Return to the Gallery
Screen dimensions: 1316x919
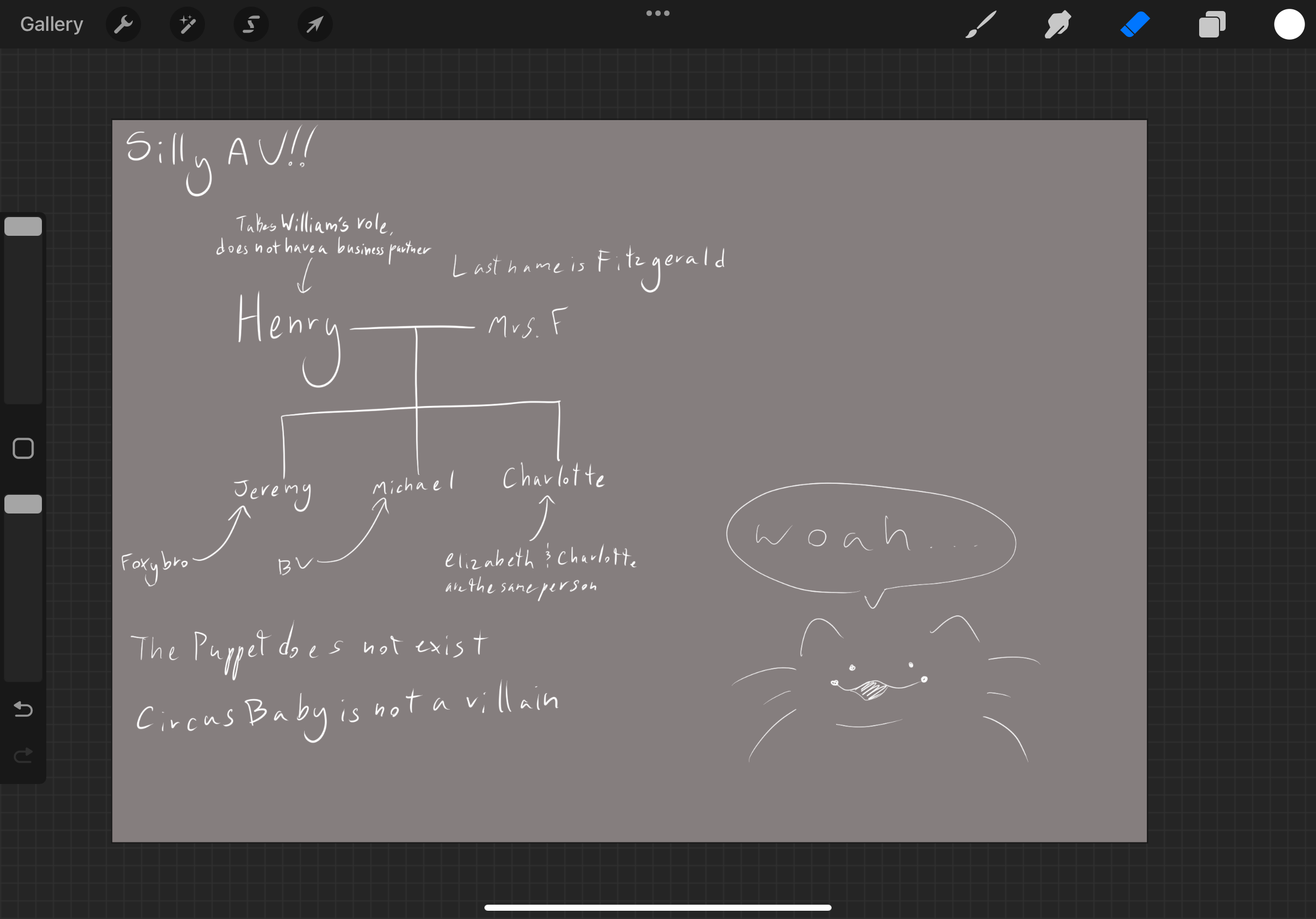pyautogui.click(x=52, y=25)
